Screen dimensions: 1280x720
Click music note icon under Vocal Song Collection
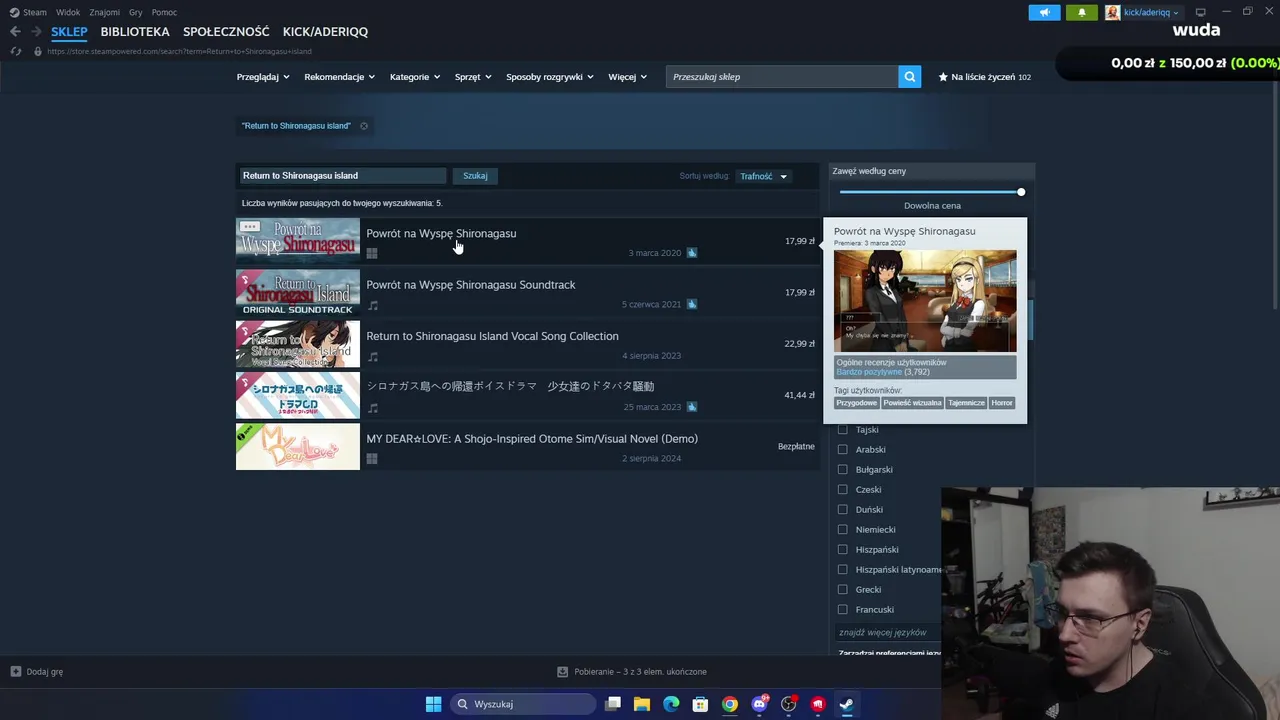pyautogui.click(x=373, y=356)
